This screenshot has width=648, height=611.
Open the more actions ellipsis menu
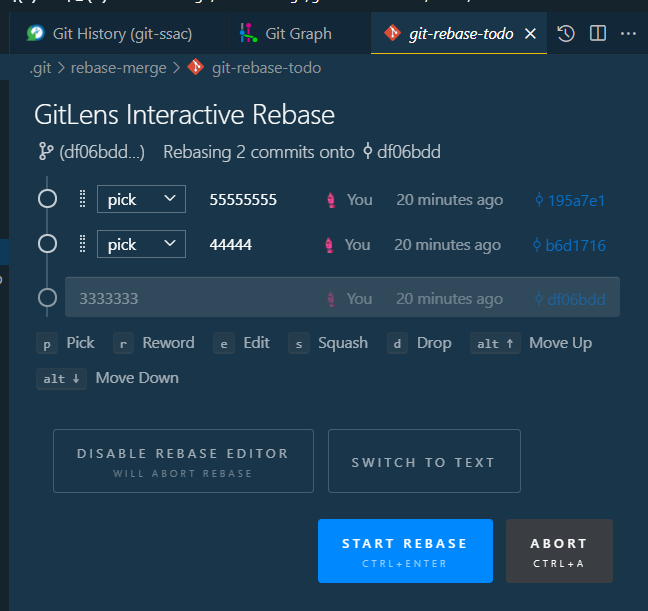pos(628,33)
